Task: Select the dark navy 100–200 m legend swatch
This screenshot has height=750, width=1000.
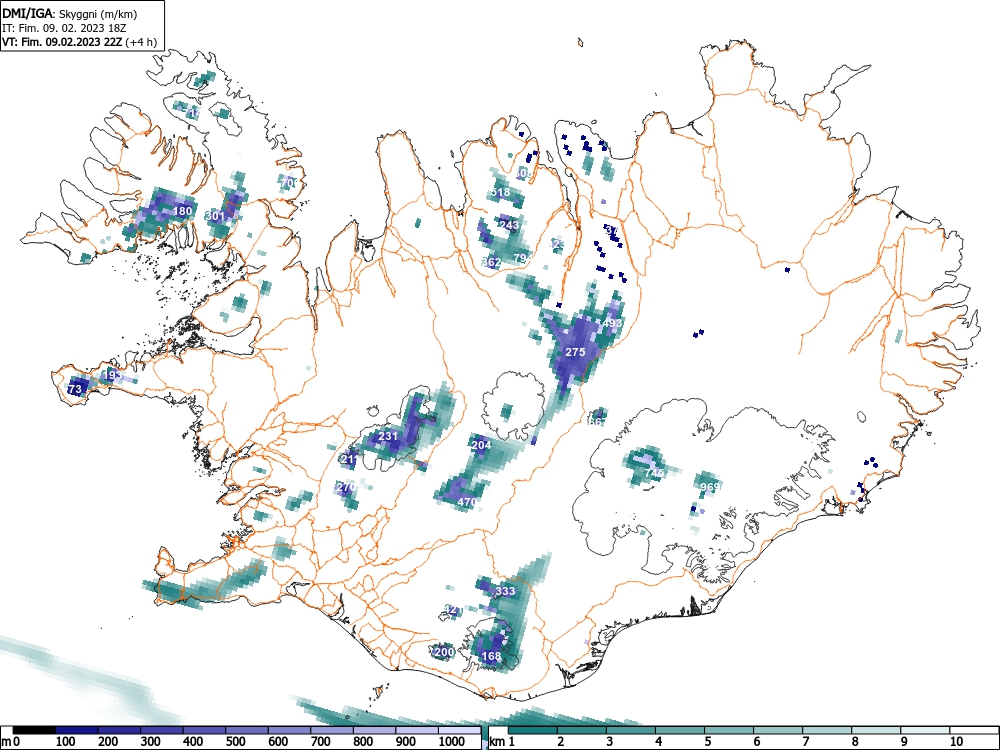Action: click(77, 730)
